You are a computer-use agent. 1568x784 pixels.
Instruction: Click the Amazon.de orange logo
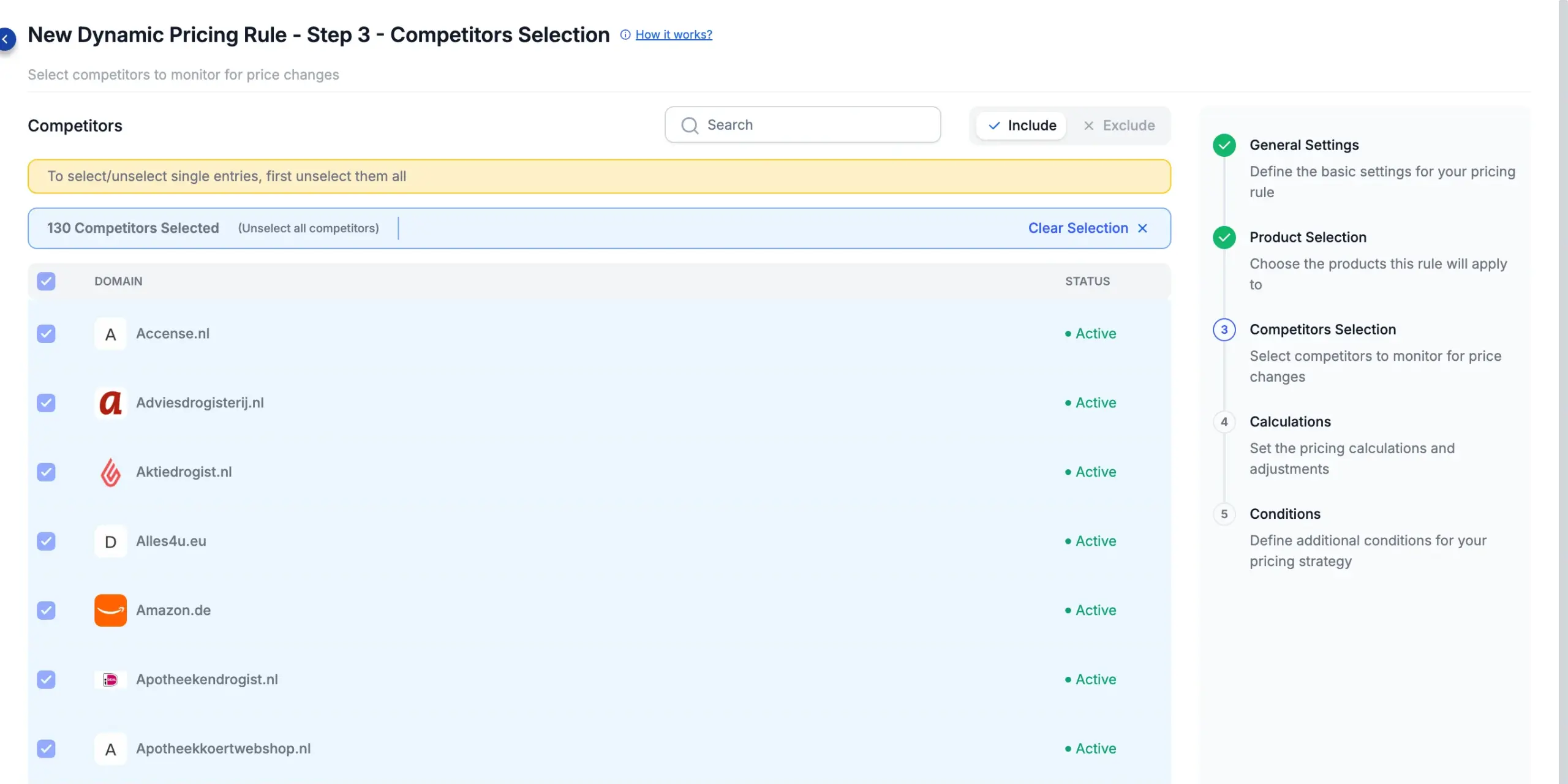[110, 611]
